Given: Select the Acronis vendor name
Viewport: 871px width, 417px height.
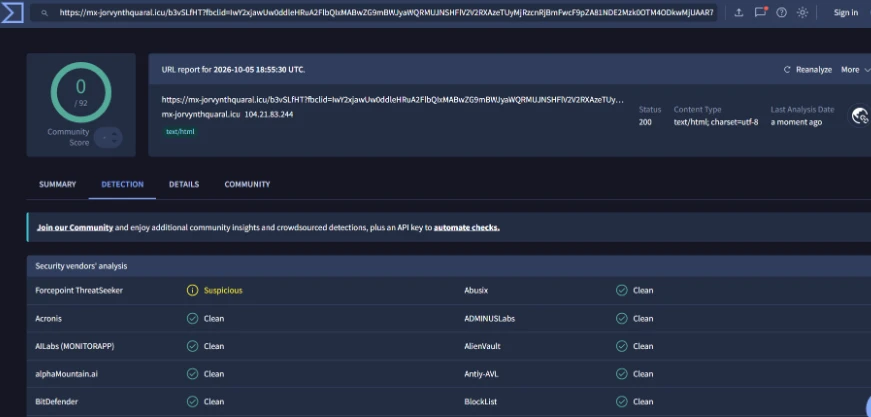Looking at the screenshot, I should [48, 319].
